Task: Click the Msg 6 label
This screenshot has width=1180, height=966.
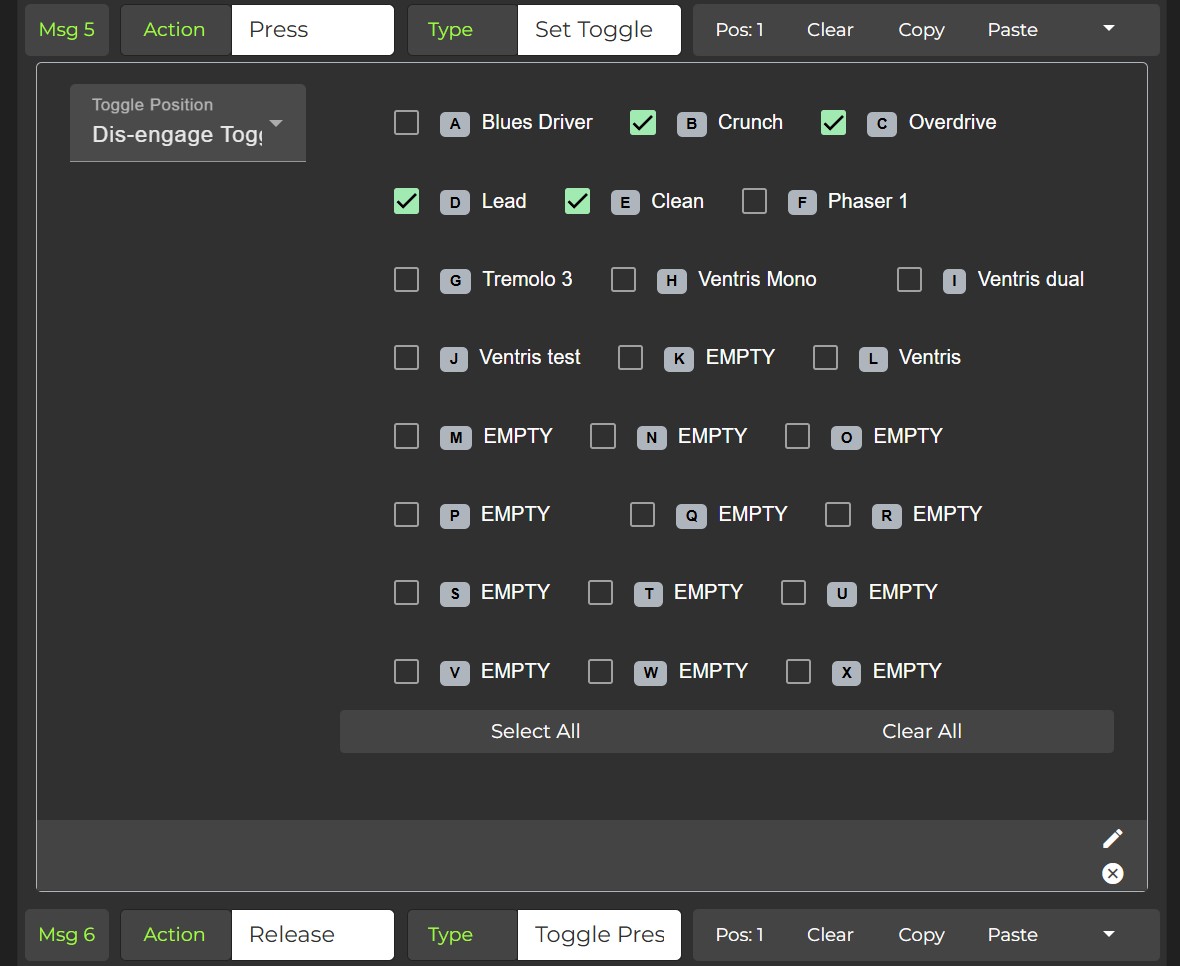Action: coord(67,935)
